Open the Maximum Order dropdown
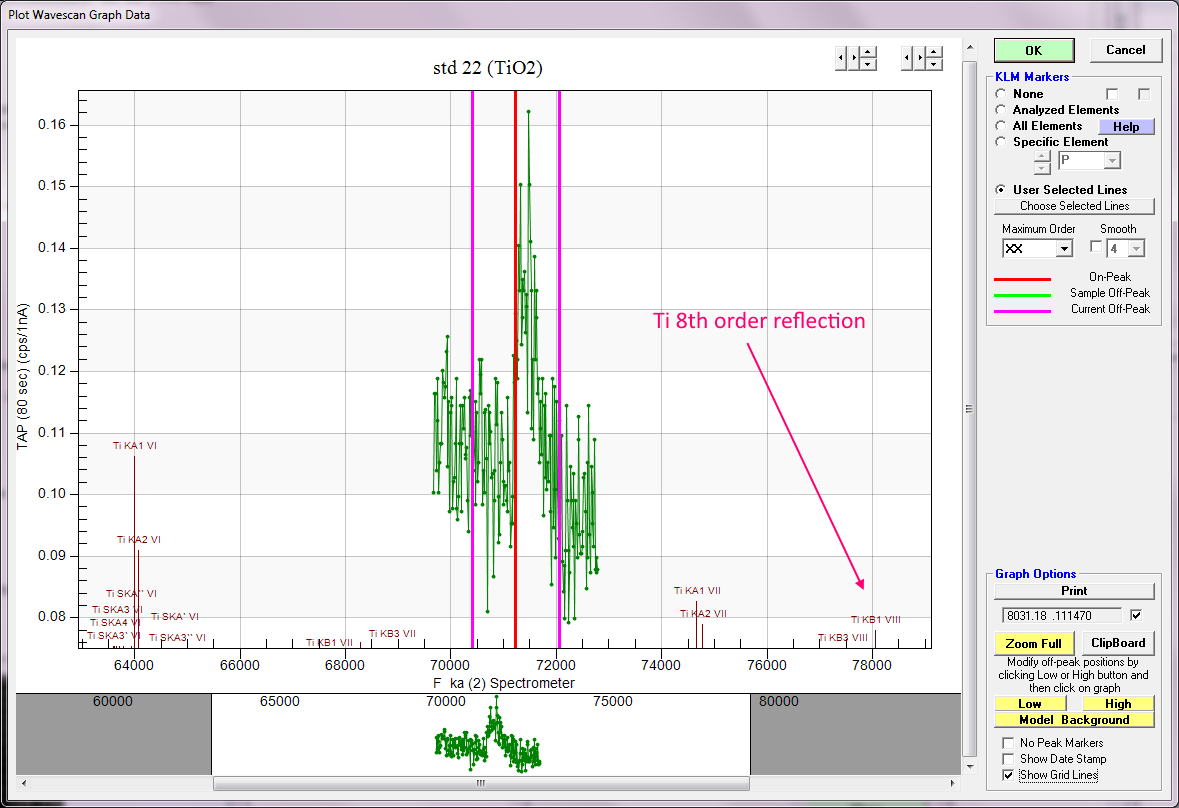1179x808 pixels. pos(1063,249)
